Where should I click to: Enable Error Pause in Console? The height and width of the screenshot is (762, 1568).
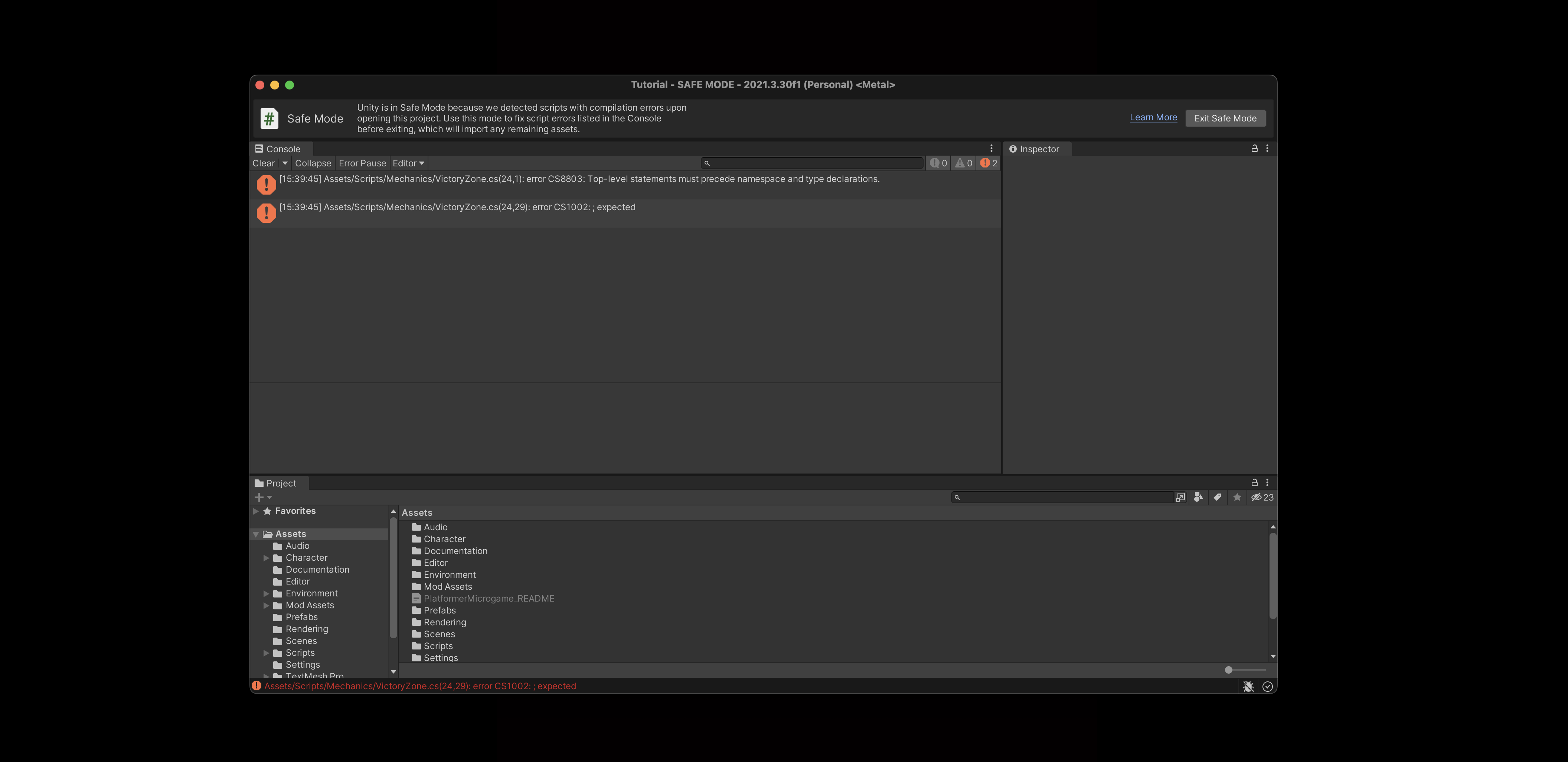(362, 163)
